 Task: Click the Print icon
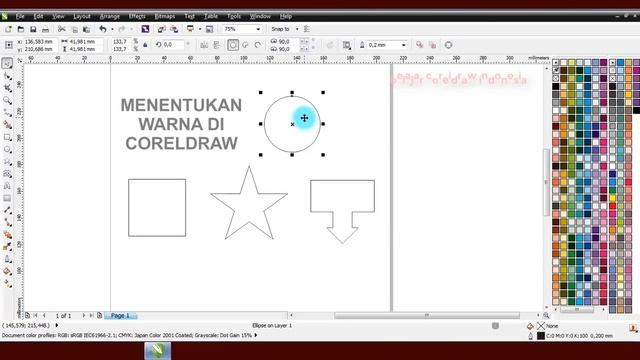pyautogui.click(x=45, y=29)
